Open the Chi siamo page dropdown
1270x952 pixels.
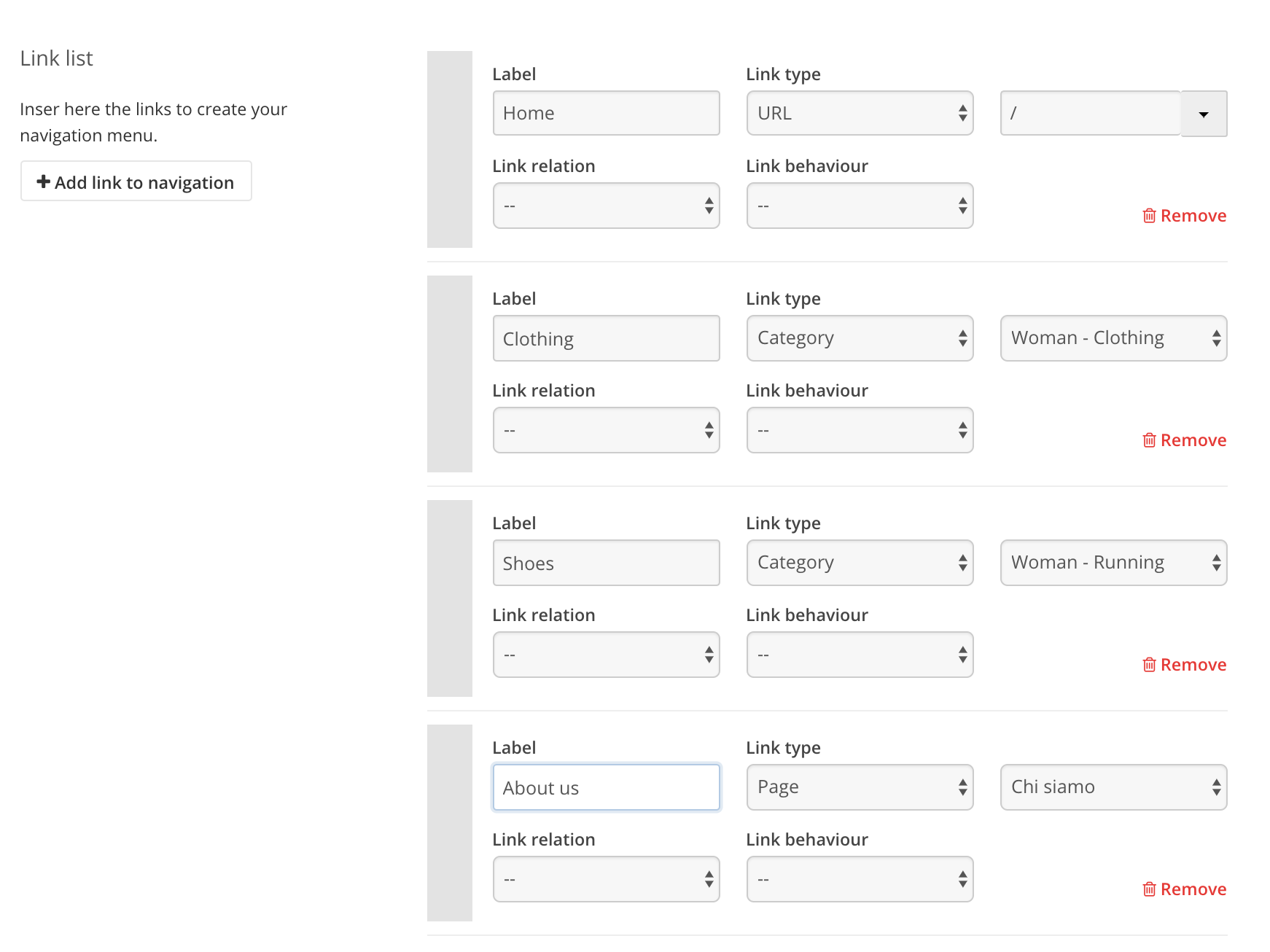pos(1114,787)
